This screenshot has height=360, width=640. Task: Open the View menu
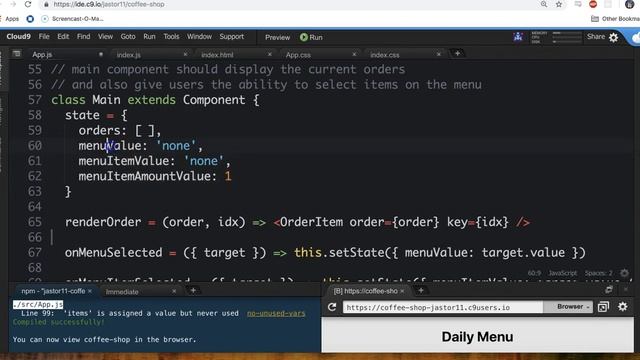pos(105,37)
